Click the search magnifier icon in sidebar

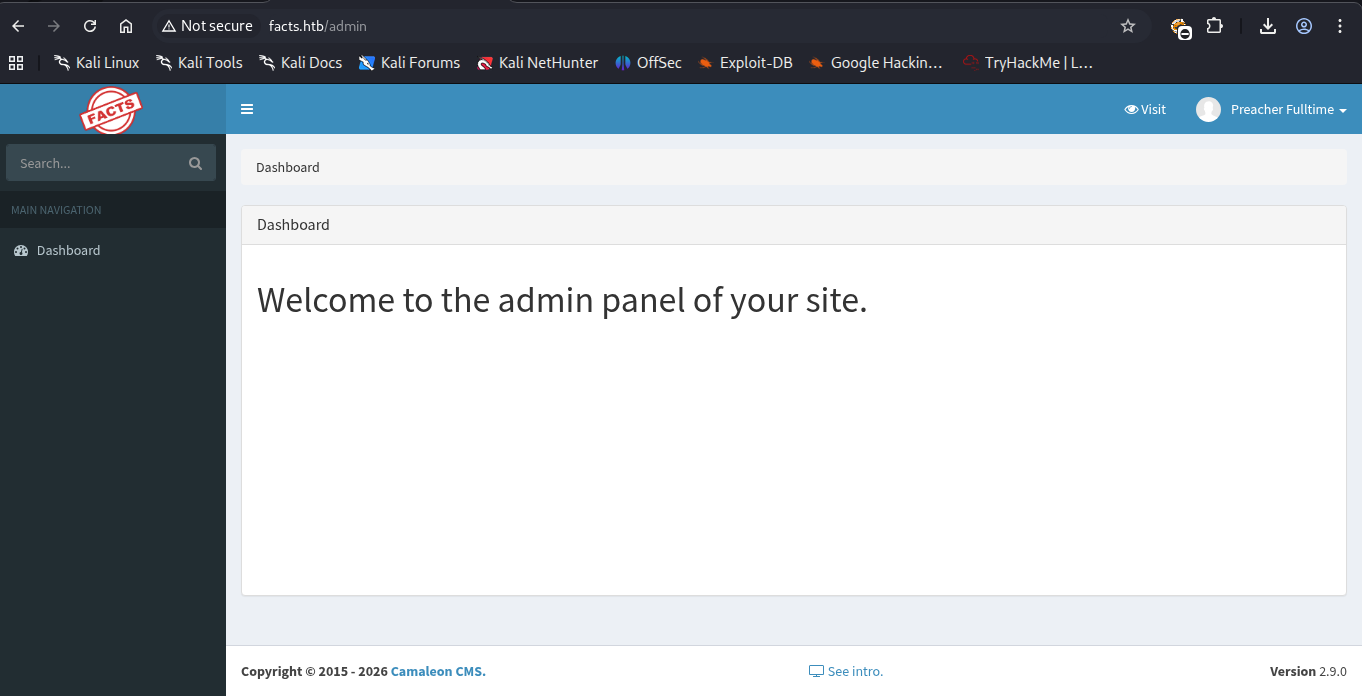[195, 163]
